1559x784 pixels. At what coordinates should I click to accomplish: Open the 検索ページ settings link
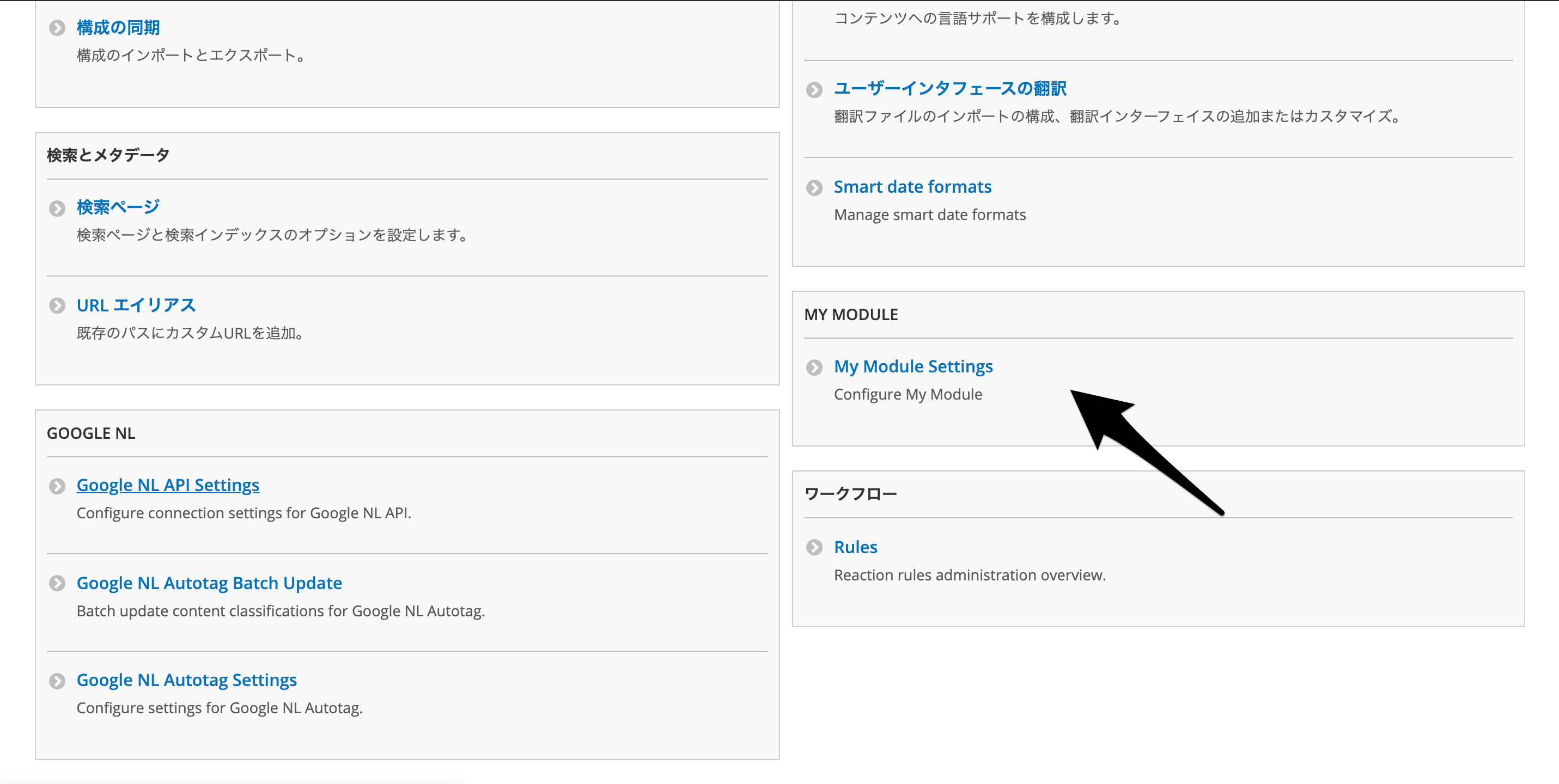tap(117, 206)
